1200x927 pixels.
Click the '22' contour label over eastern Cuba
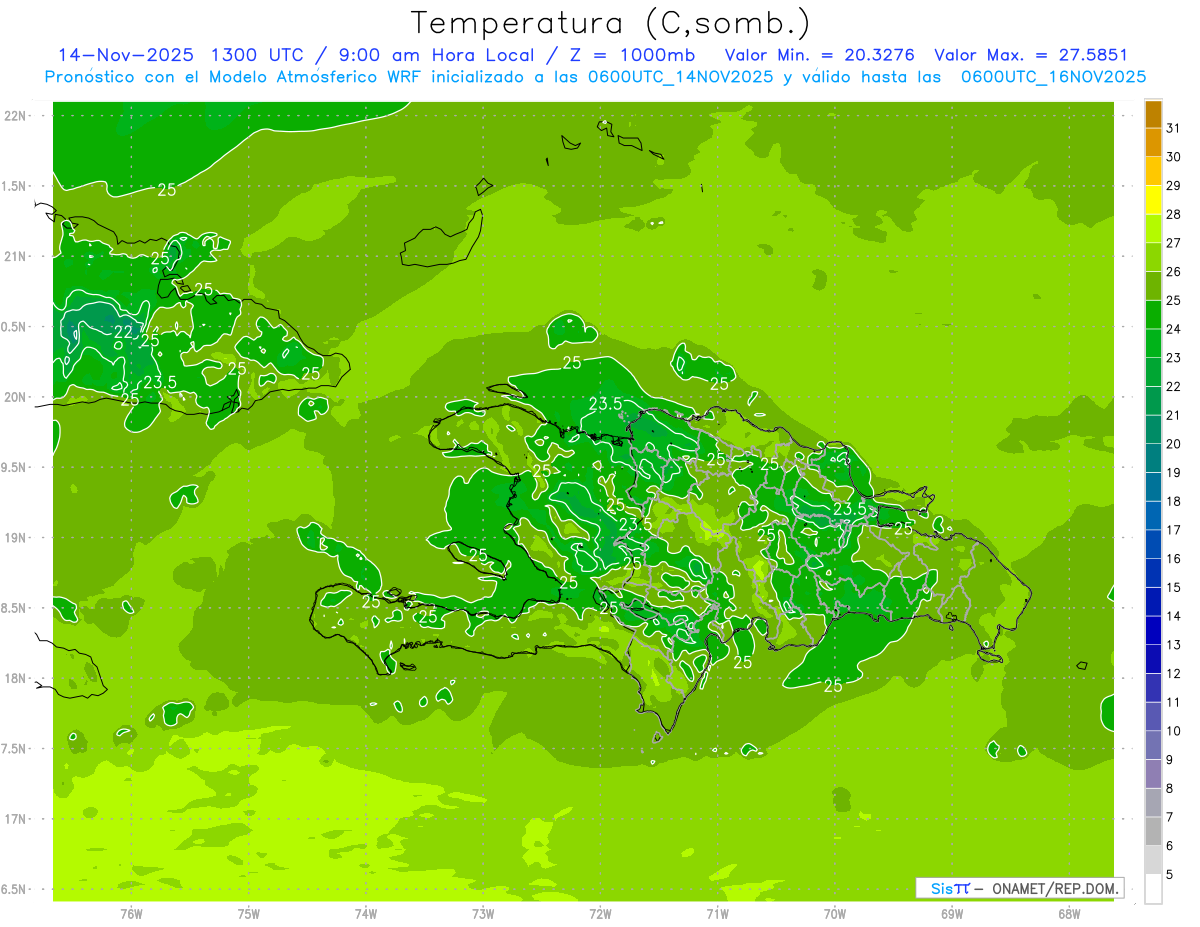[x=124, y=332]
